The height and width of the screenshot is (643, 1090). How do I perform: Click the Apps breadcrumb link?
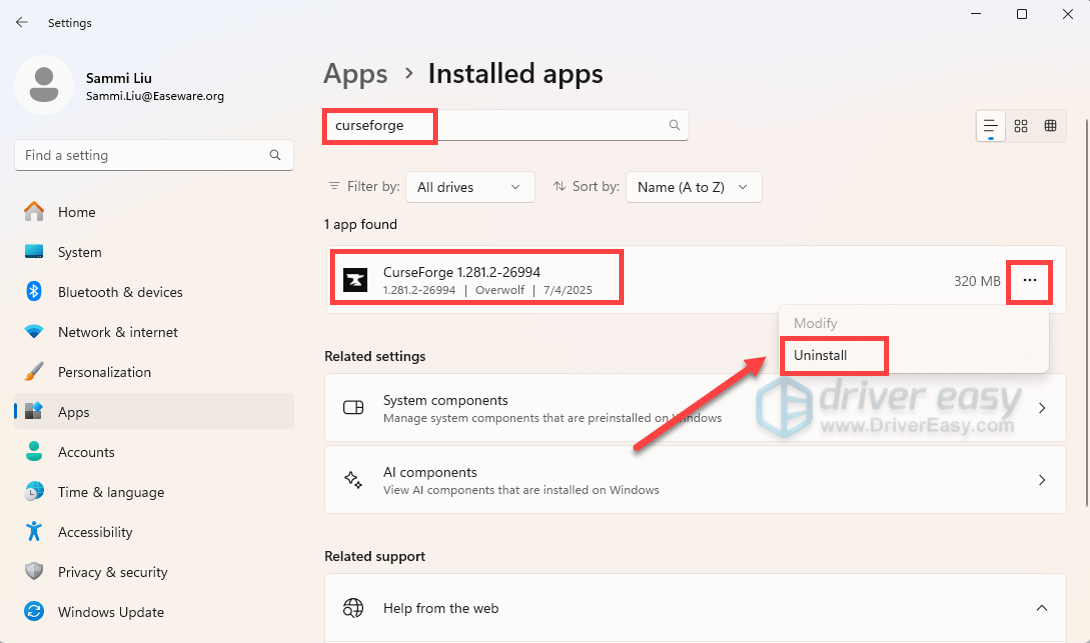coord(355,74)
